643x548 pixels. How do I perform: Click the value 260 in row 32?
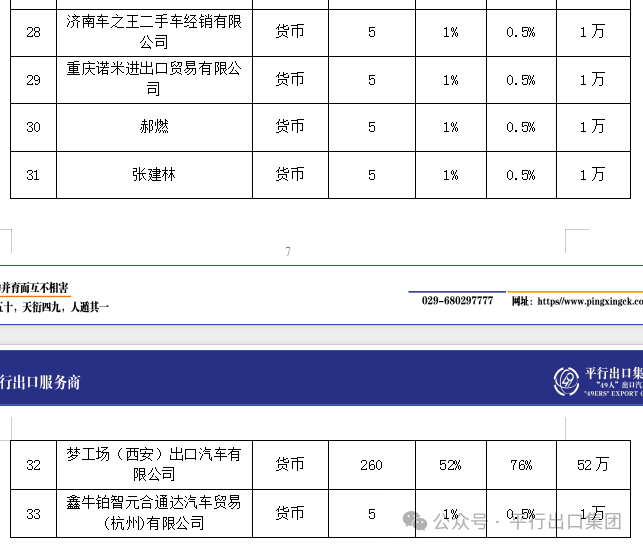(x=372, y=465)
